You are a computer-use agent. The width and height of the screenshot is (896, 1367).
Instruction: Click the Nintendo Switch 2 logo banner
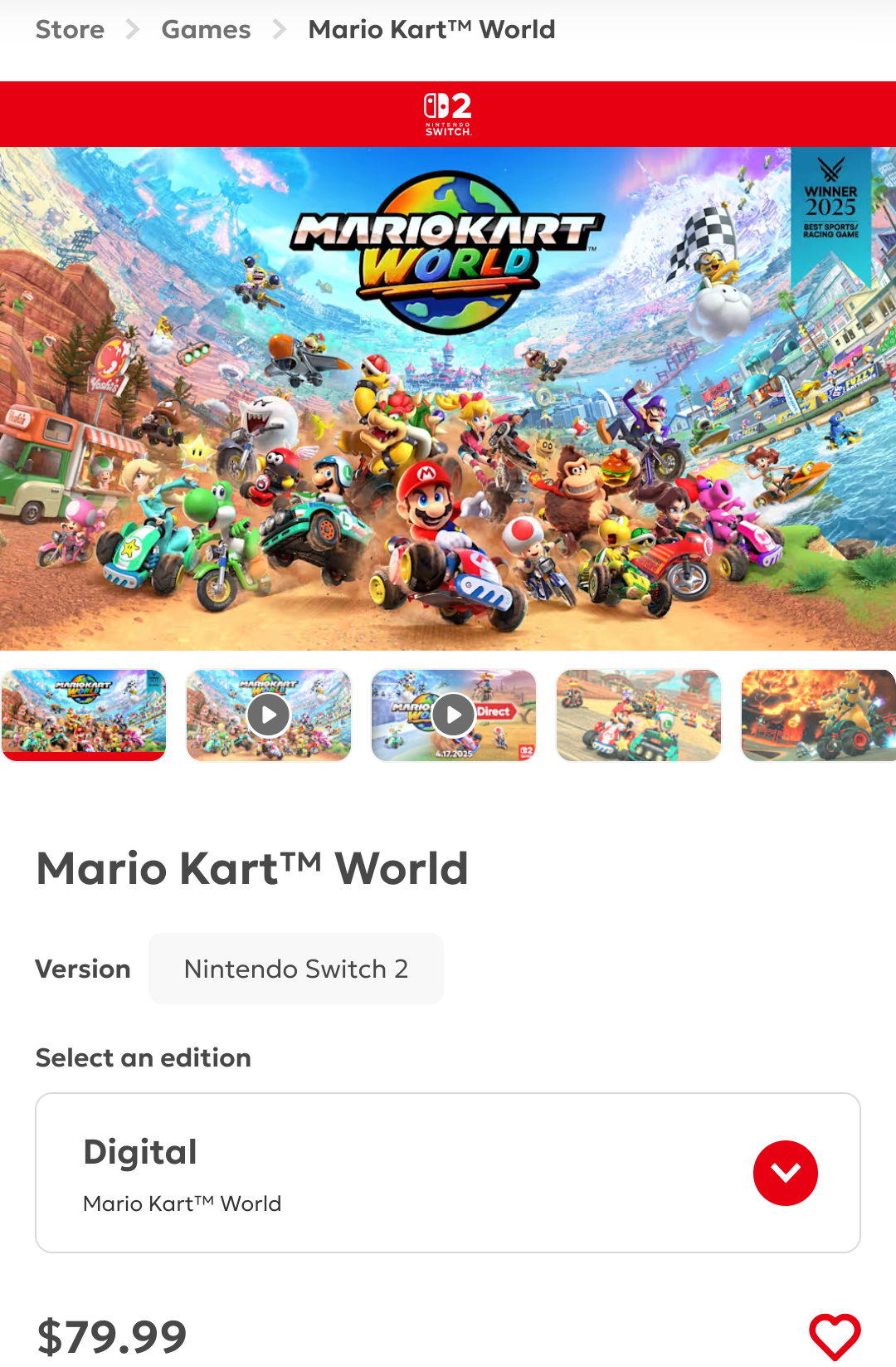pyautogui.click(x=448, y=114)
